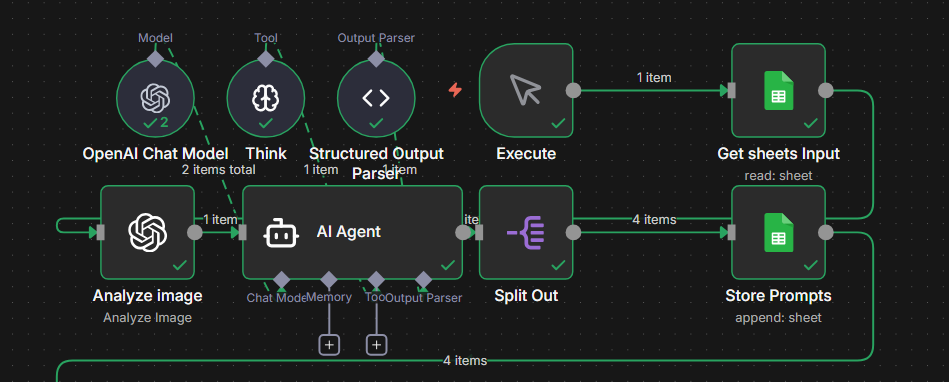Click the Store Prompts input connector

(732, 232)
